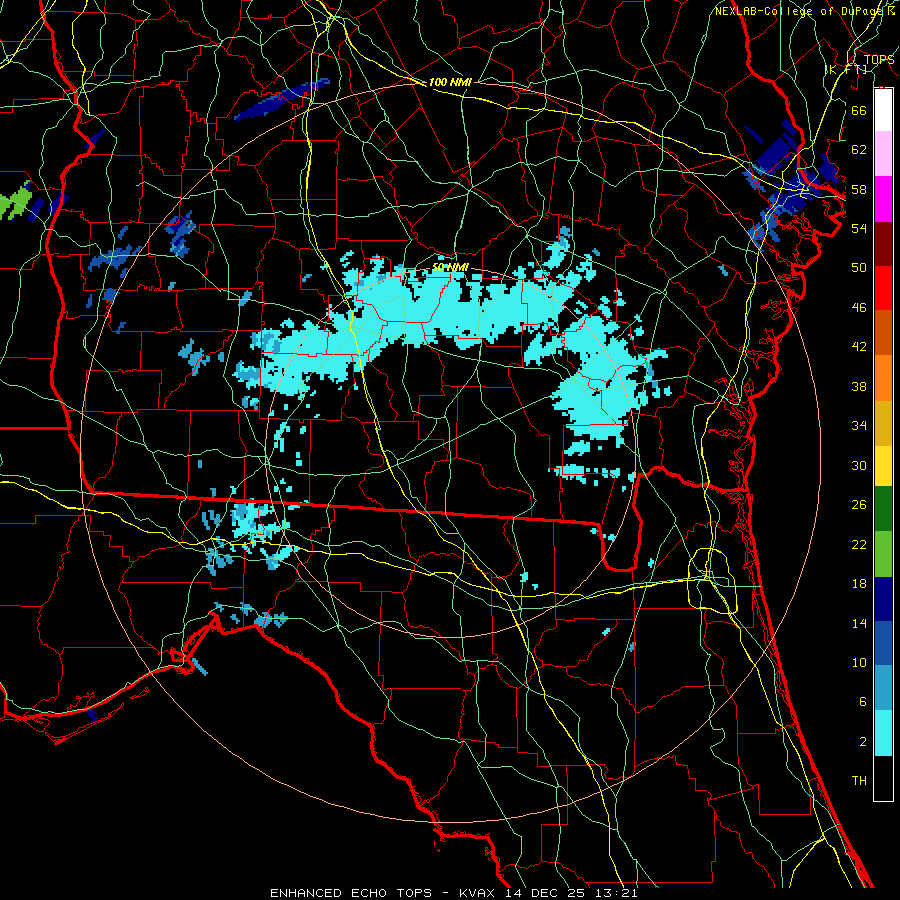Select the legend value 18
This screenshot has height=900, width=900.
tap(859, 584)
